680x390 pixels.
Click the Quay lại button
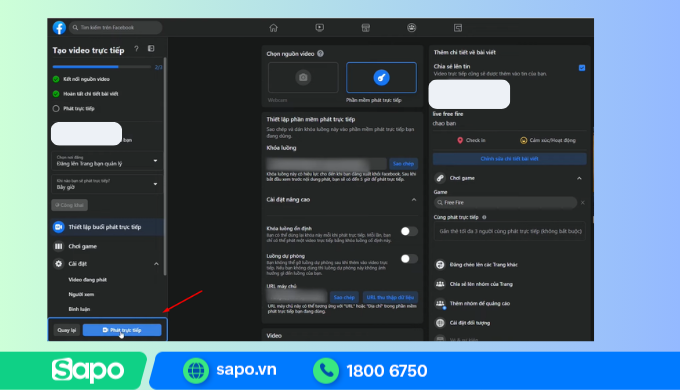[x=66, y=330]
